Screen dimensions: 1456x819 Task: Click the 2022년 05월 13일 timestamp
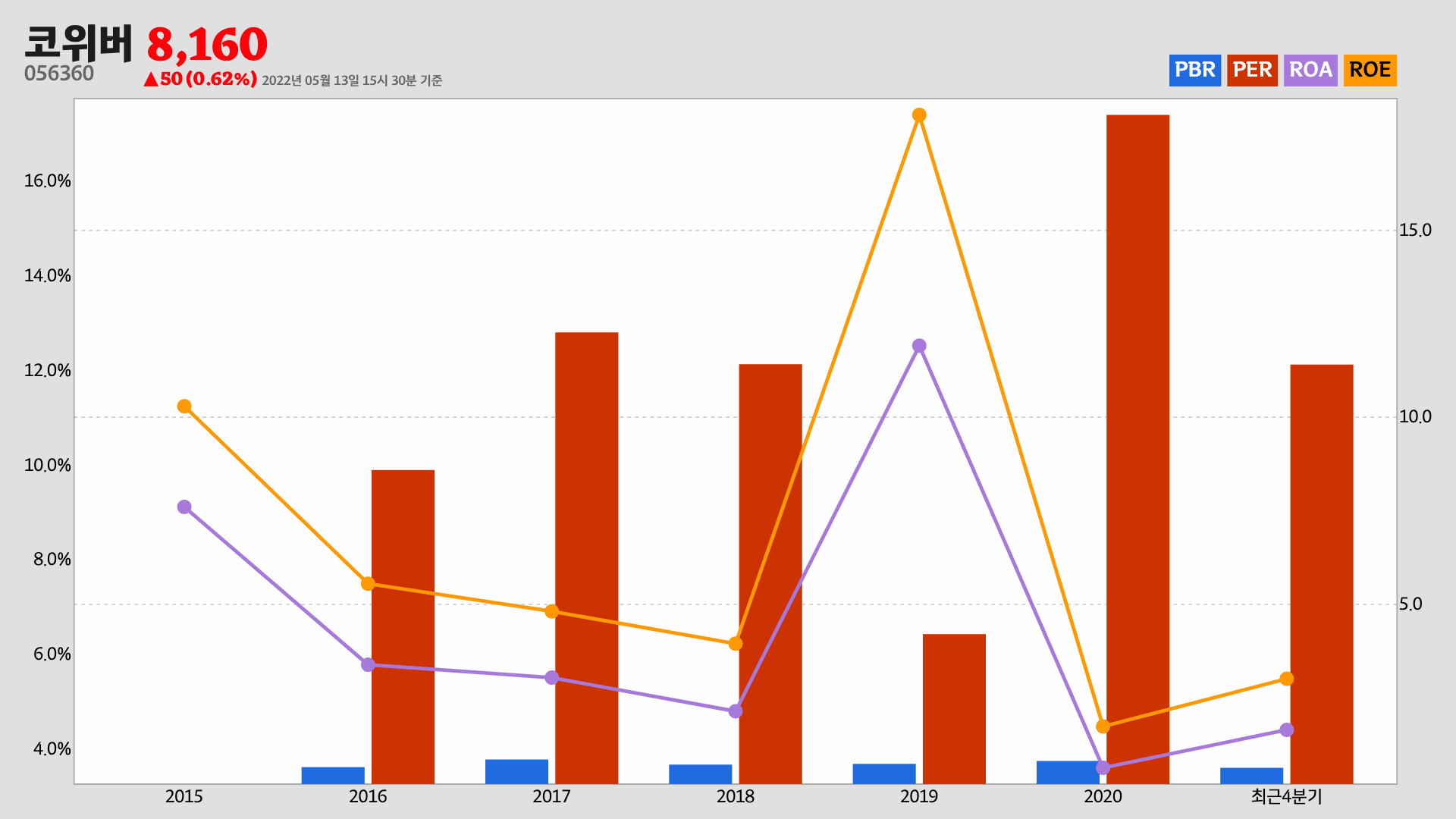352,80
